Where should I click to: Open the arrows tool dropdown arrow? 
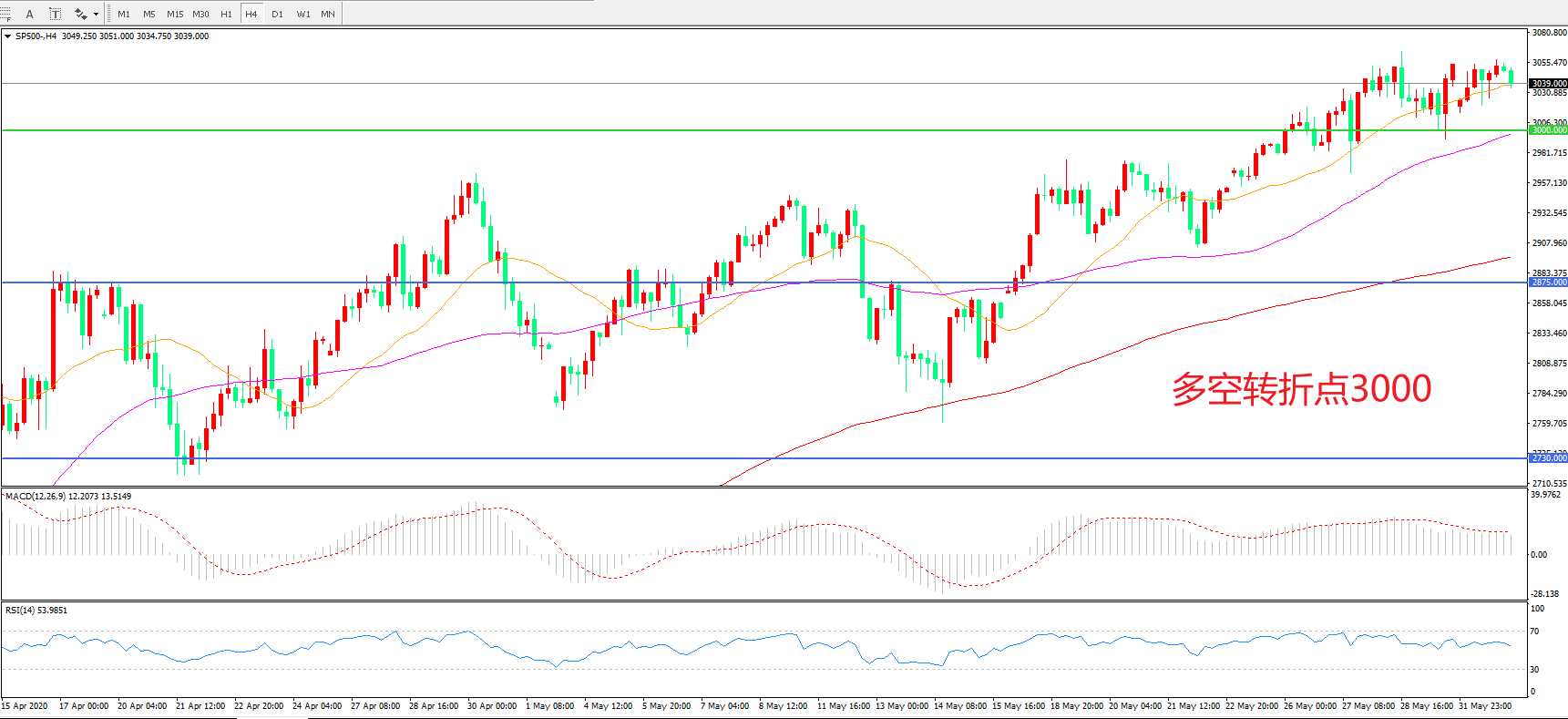(x=96, y=14)
